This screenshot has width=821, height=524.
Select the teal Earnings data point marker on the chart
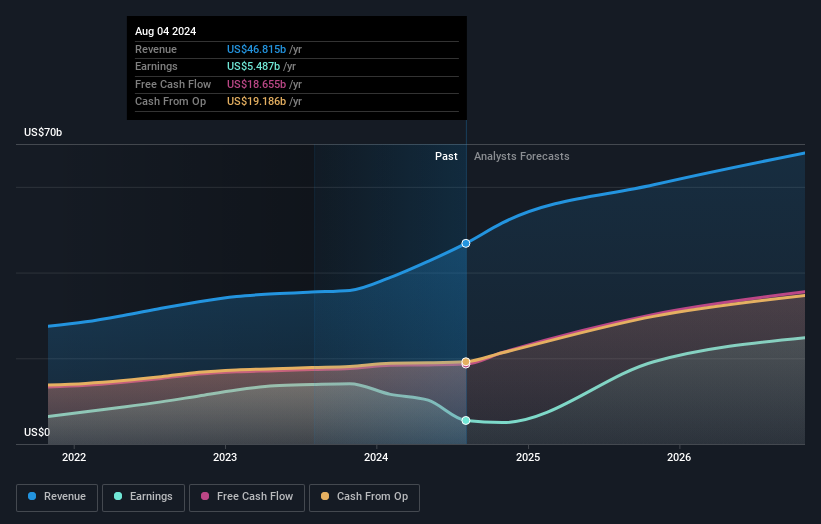coord(466,420)
